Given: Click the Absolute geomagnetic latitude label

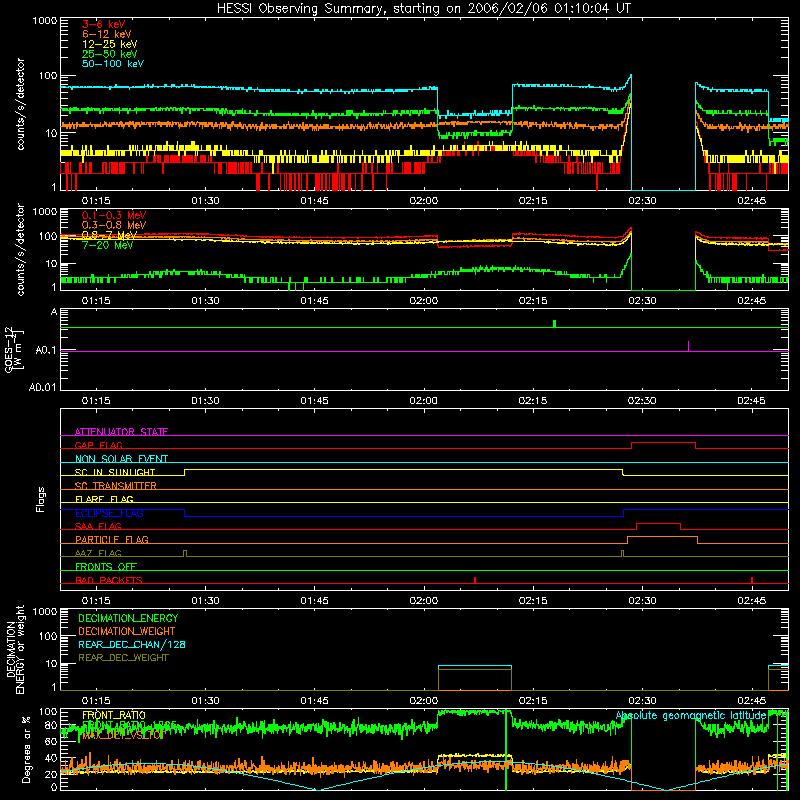Looking at the screenshot, I should pos(691,716).
